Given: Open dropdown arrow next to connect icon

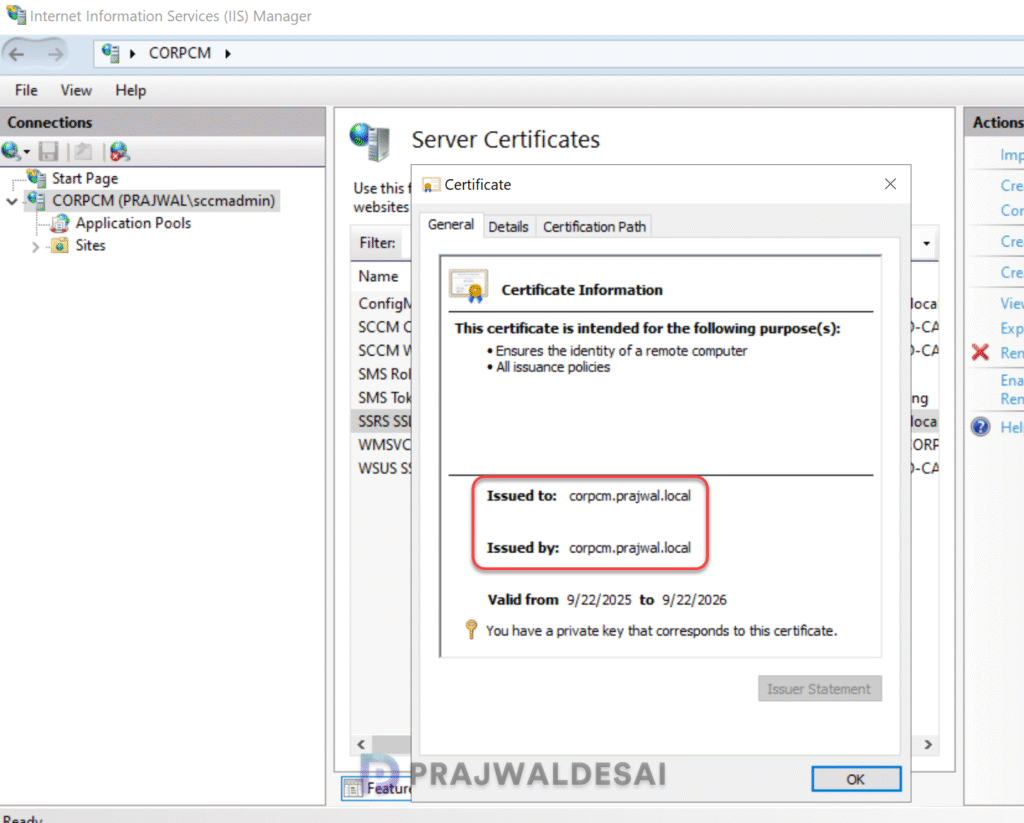Looking at the screenshot, I should (27, 152).
